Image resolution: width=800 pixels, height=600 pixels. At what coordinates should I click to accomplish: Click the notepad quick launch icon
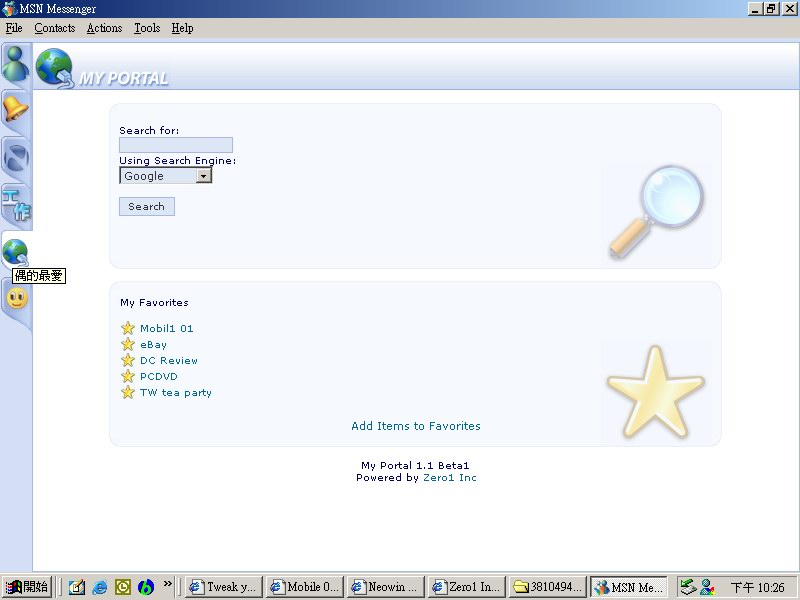77,587
